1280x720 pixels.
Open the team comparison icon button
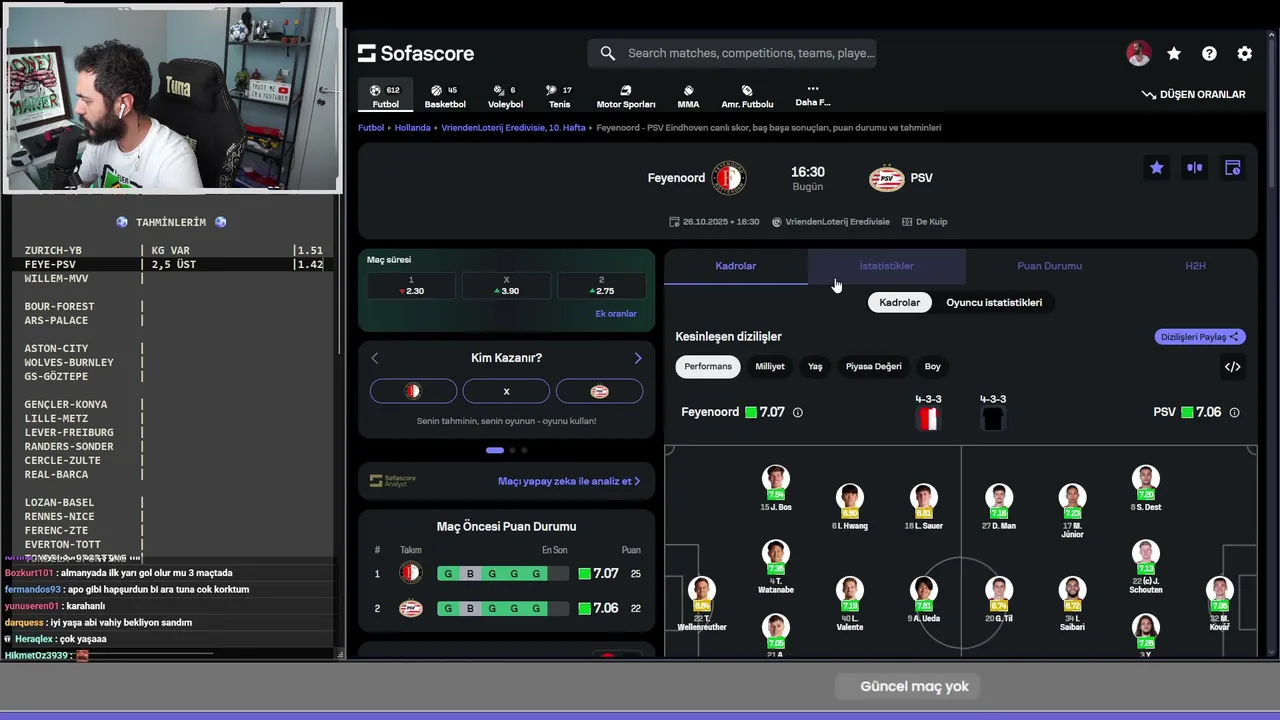1194,168
